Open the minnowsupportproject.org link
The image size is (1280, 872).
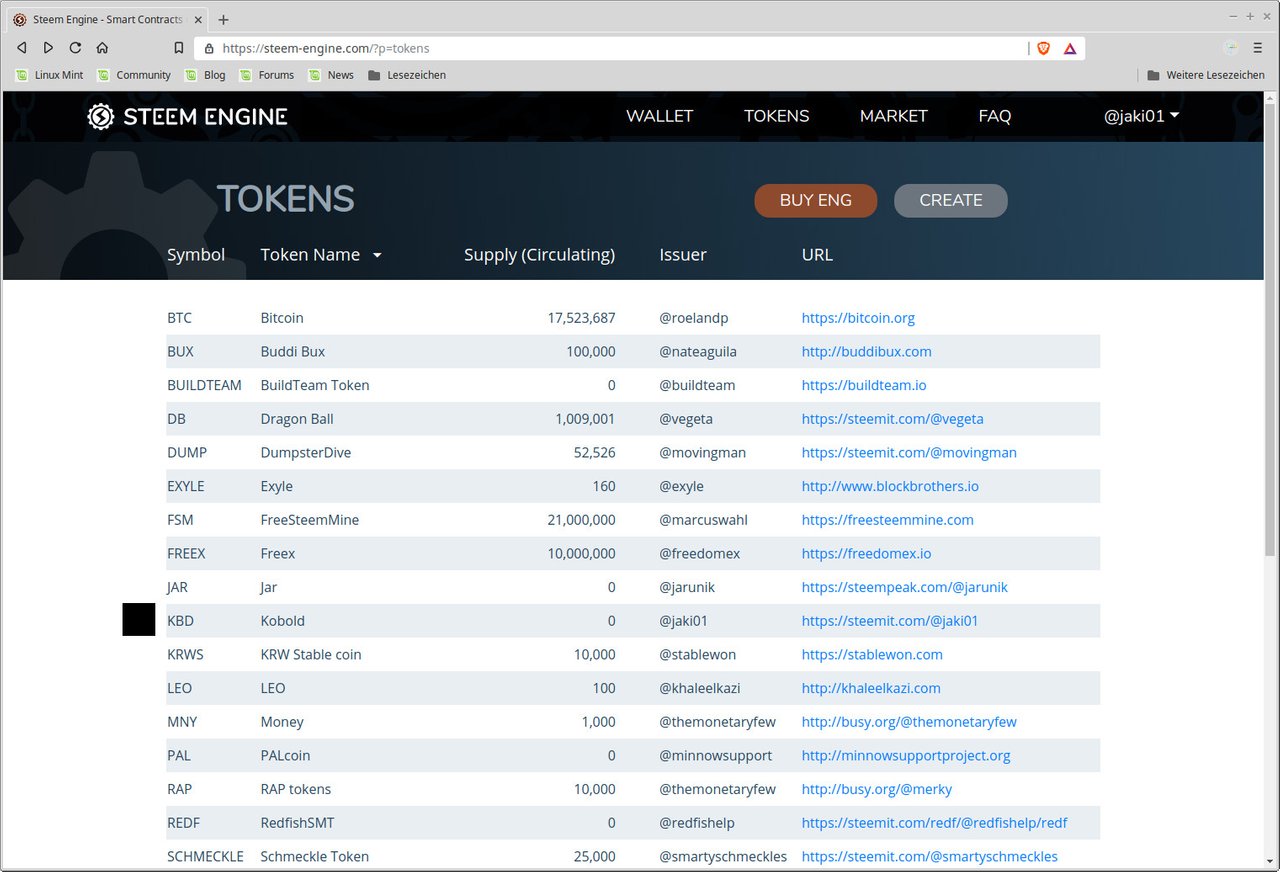click(906, 756)
